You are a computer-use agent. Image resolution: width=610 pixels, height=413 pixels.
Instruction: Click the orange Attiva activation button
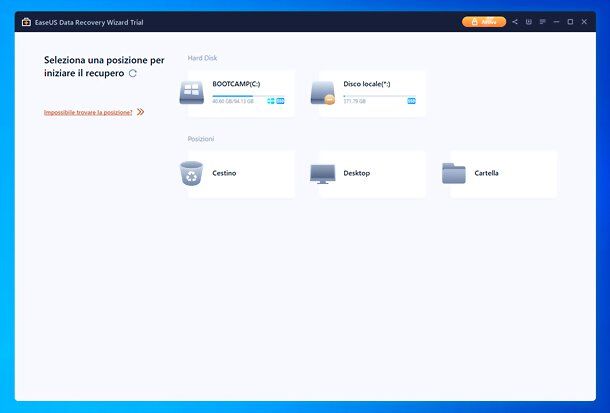point(484,22)
